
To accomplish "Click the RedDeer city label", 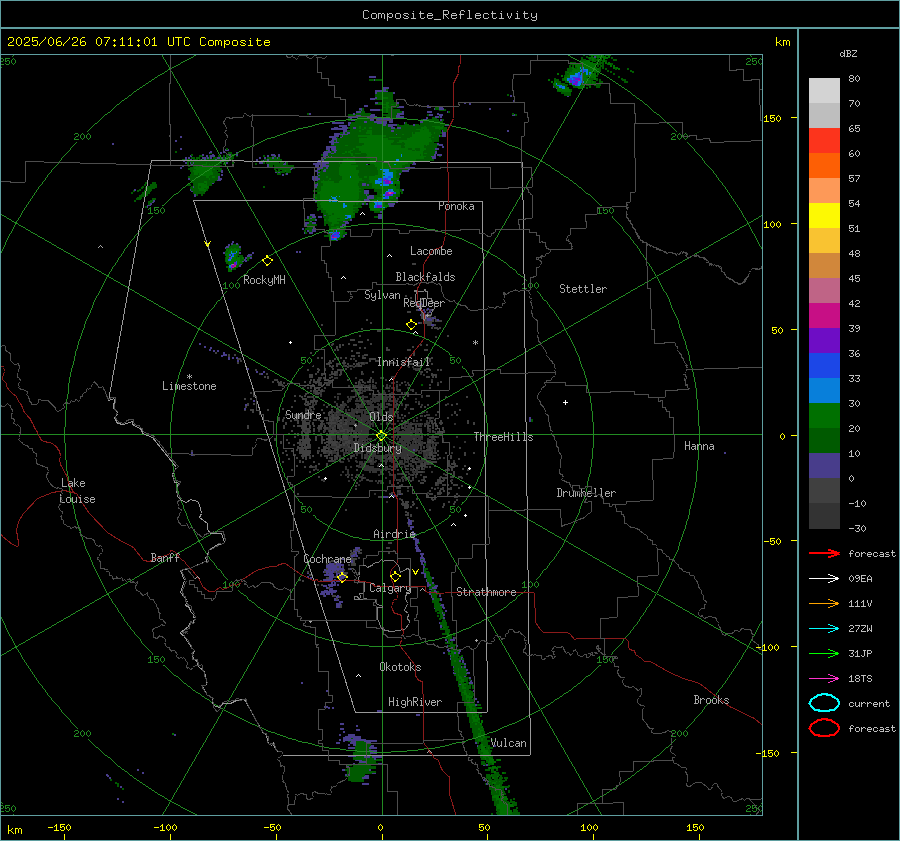I will (x=424, y=303).
